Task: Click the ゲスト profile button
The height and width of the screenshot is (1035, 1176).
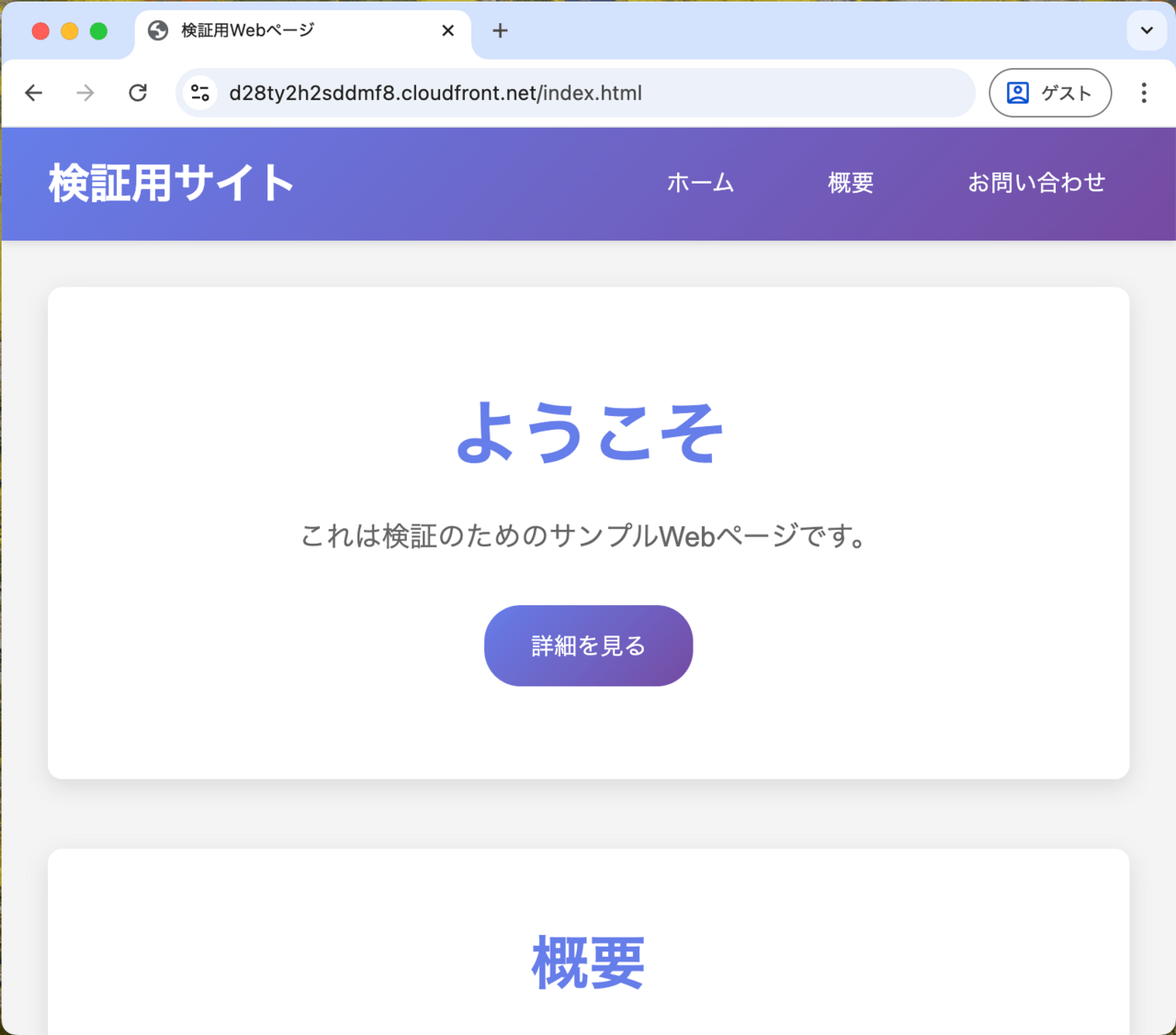Action: click(1050, 93)
